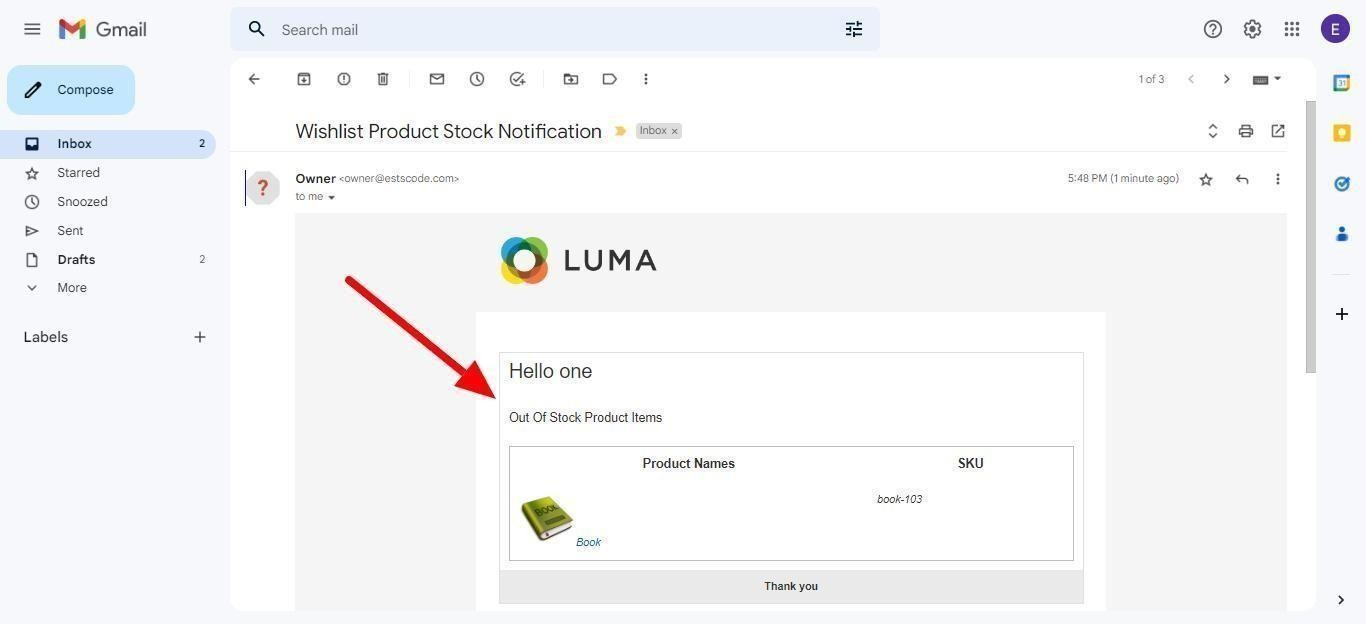Screen dimensions: 1366x624
Task: Delete the email with the trash icon
Action: tap(383, 79)
